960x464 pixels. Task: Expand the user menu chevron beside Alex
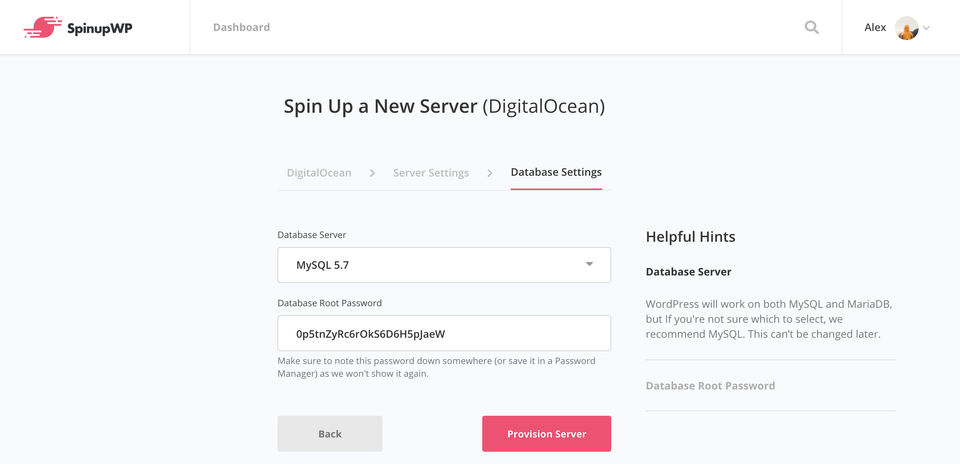coord(926,28)
